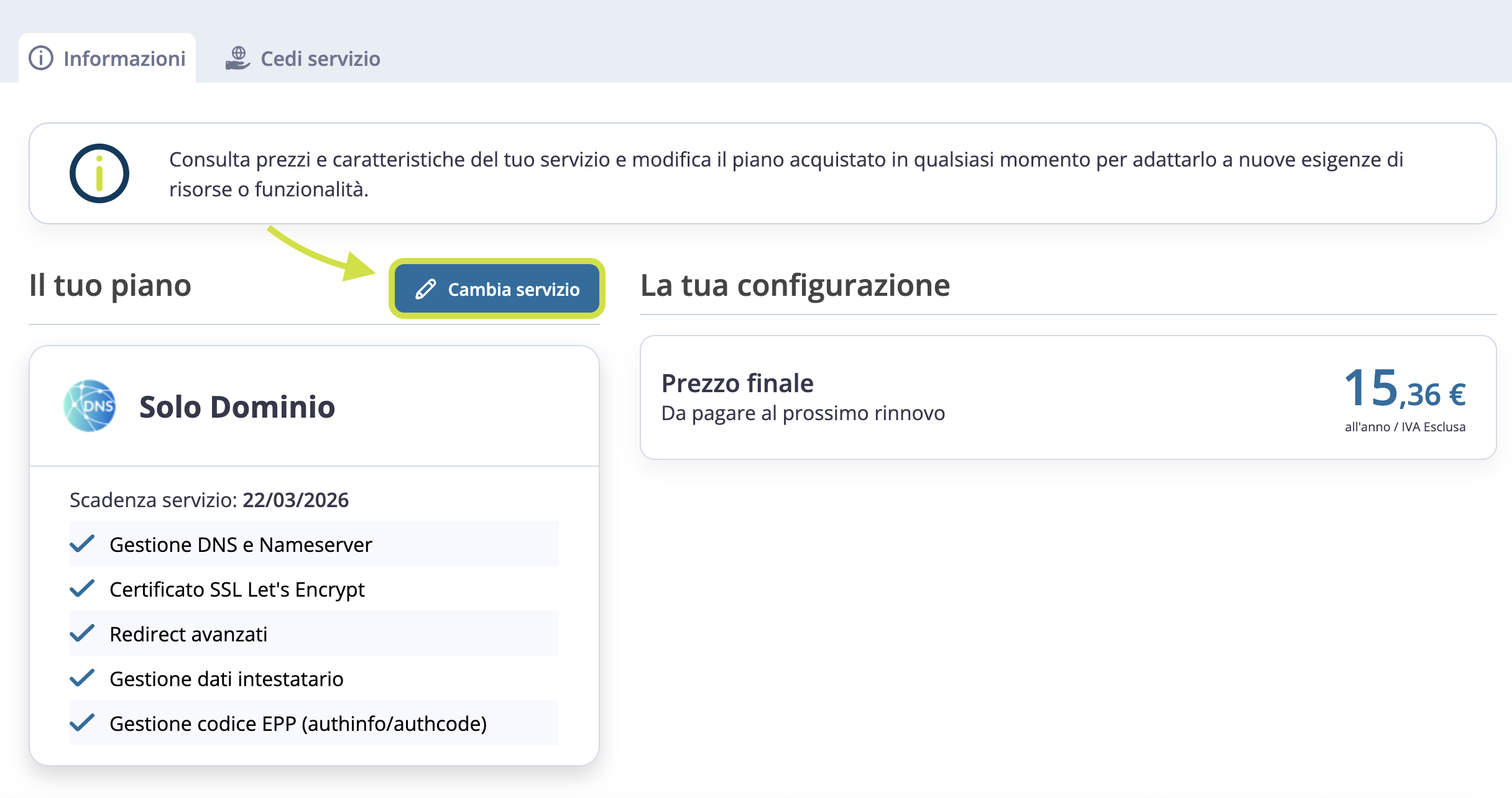Click the large info icon in banner
The width and height of the screenshot is (1512, 798).
99,173
